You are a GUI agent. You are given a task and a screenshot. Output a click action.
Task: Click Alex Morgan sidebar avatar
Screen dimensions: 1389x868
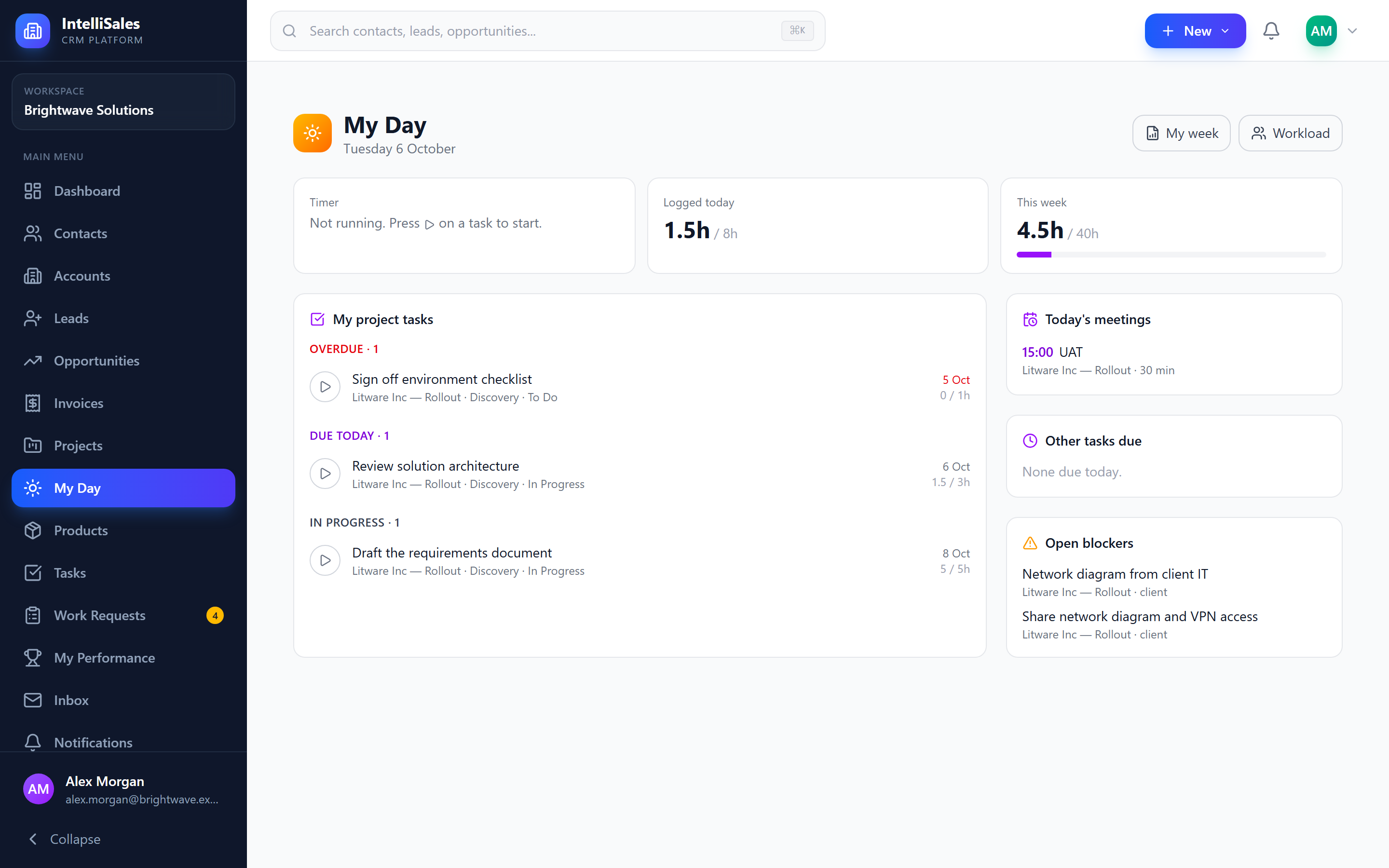tap(39, 789)
